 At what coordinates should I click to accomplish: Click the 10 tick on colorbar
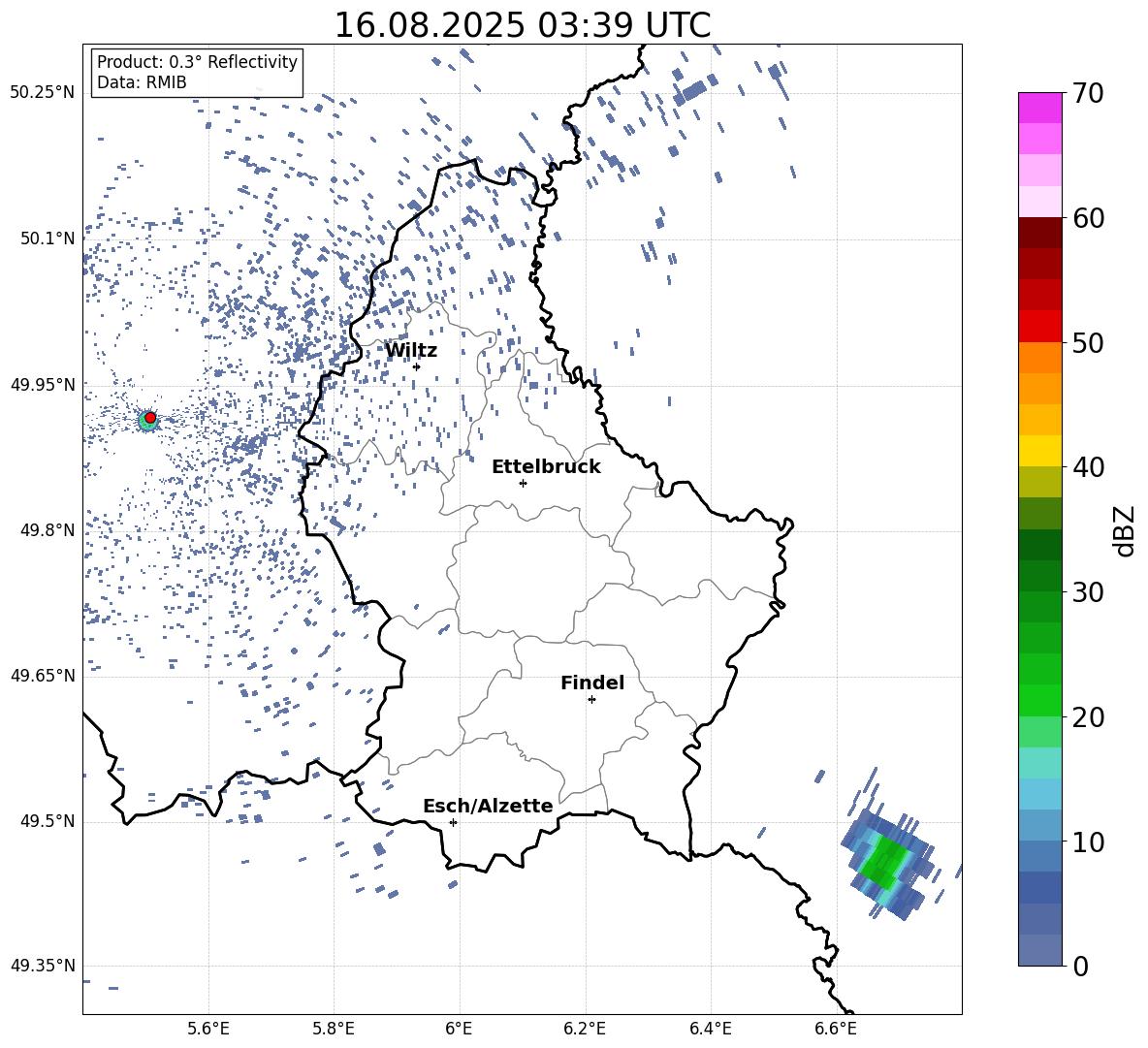coord(1088,842)
